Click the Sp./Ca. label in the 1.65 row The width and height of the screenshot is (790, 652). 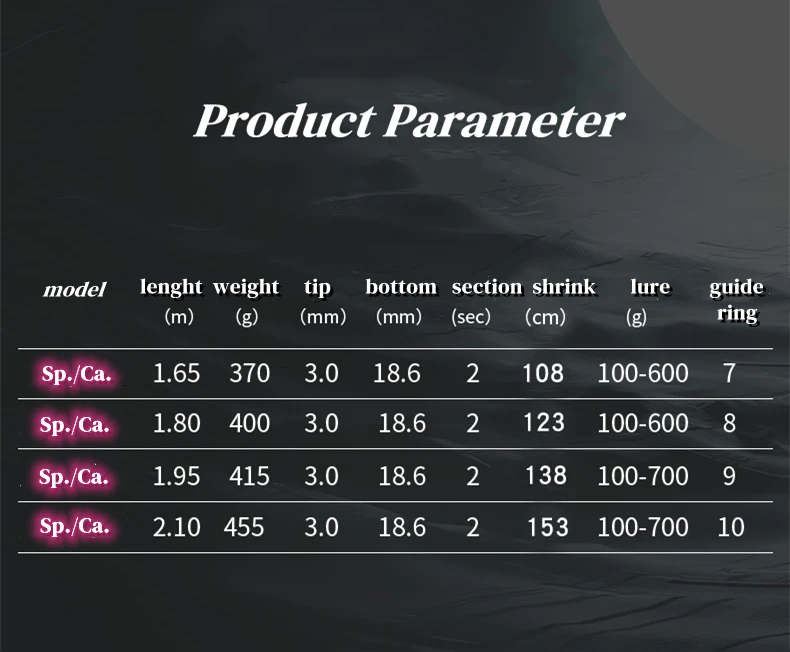click(76, 374)
